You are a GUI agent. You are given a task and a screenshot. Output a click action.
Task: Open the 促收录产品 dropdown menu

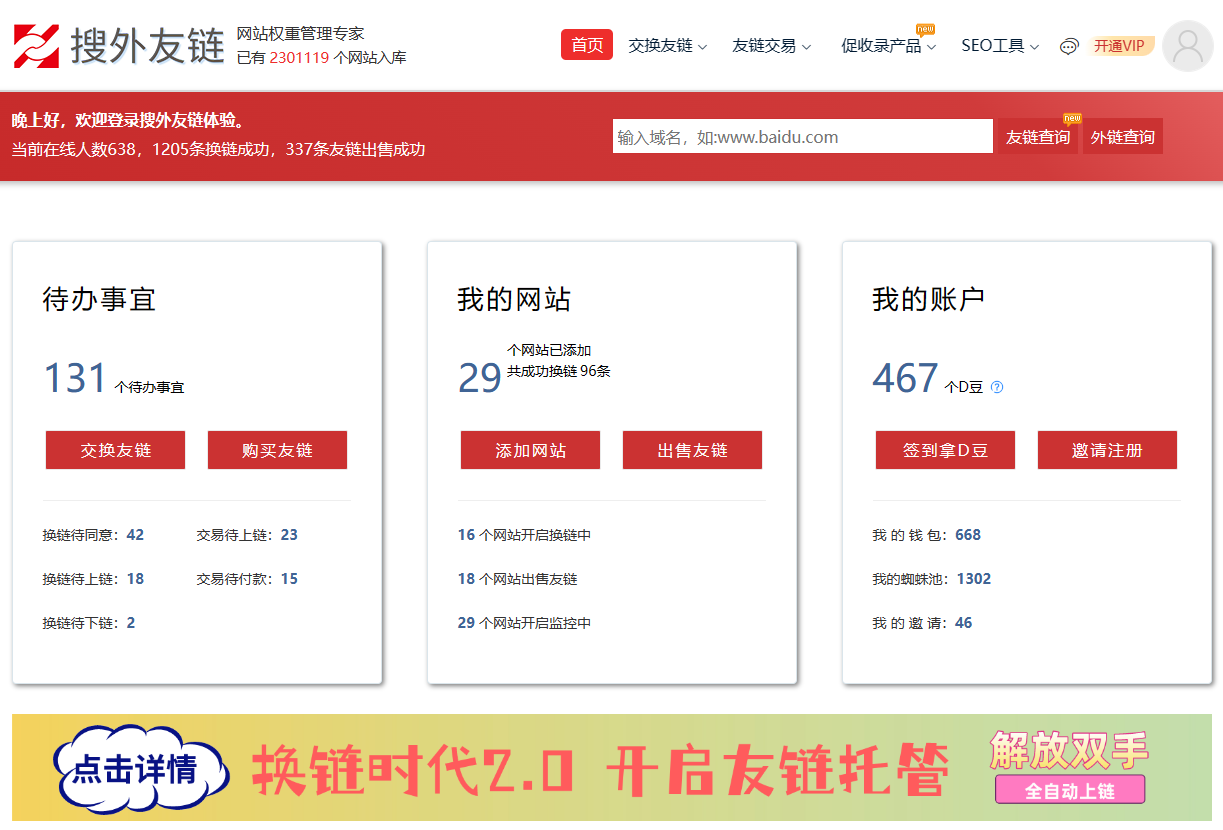pyautogui.click(x=888, y=46)
